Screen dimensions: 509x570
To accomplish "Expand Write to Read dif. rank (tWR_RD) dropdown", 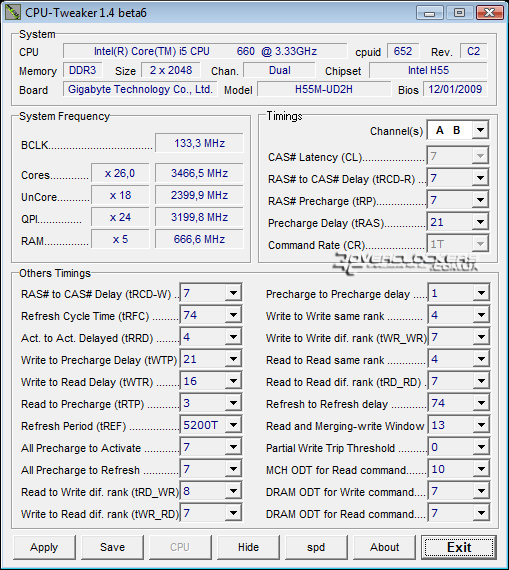I will click(233, 513).
